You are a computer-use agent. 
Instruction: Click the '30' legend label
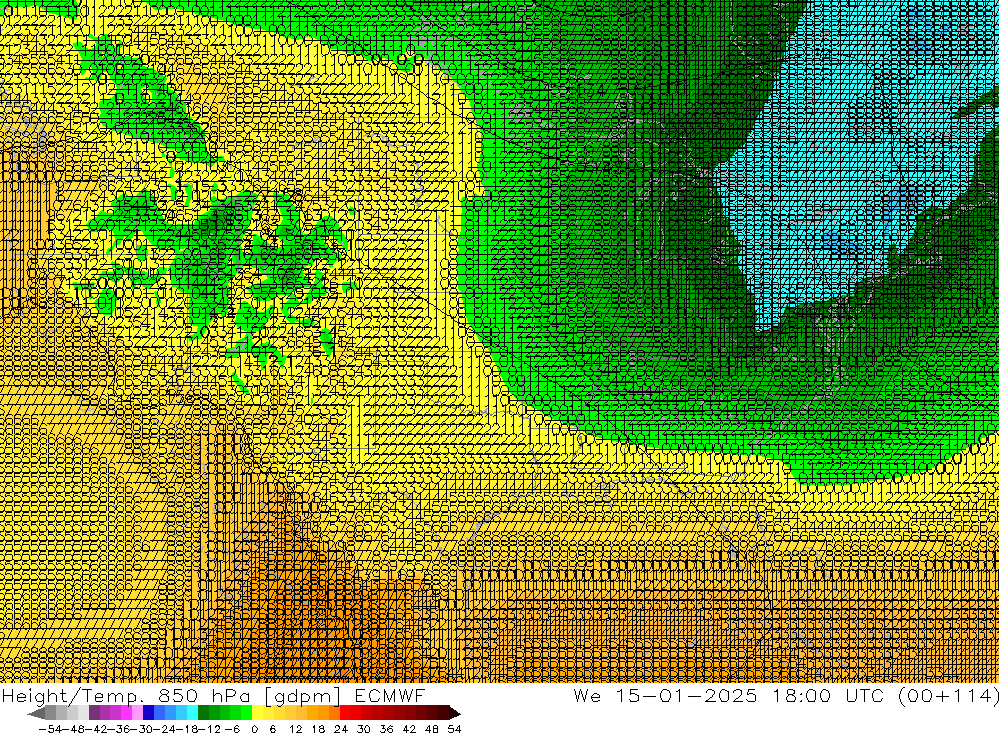(x=364, y=729)
